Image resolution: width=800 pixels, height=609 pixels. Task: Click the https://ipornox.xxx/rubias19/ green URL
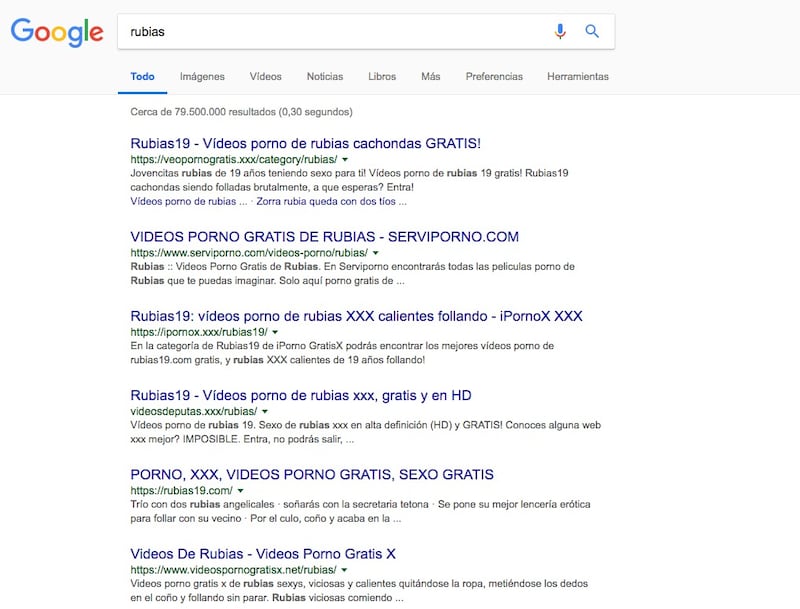point(198,332)
